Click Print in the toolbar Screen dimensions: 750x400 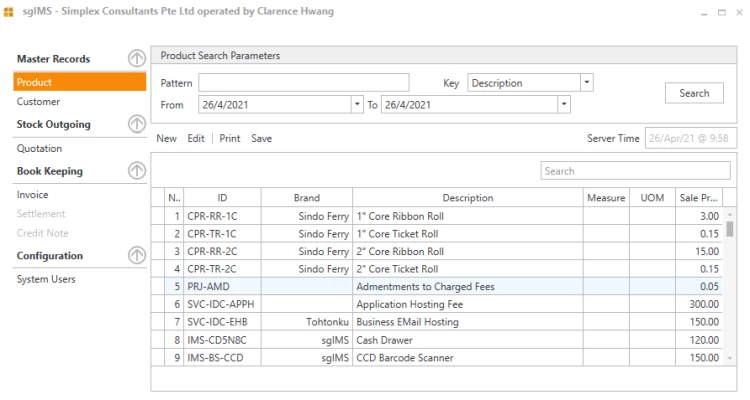[x=230, y=138]
